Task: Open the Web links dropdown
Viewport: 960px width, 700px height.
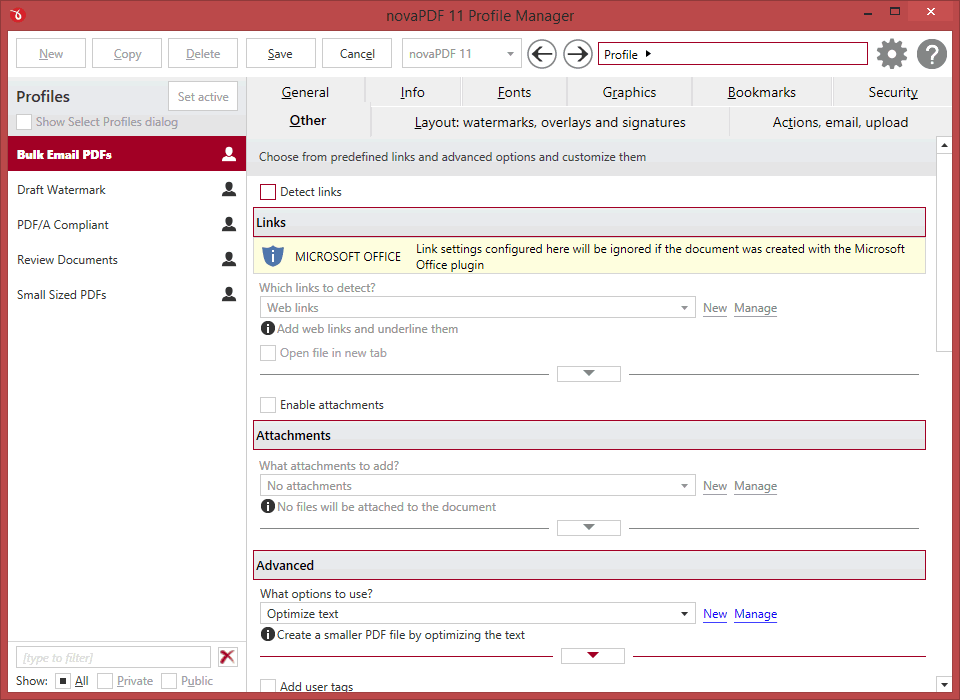Action: [478, 307]
